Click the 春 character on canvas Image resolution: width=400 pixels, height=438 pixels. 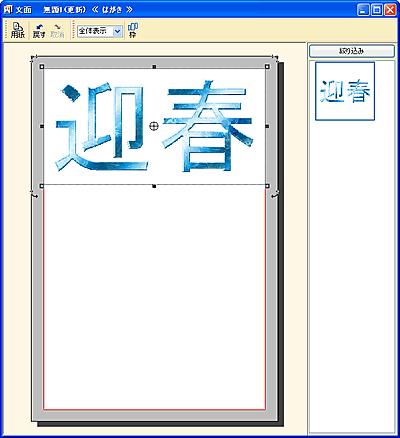207,126
